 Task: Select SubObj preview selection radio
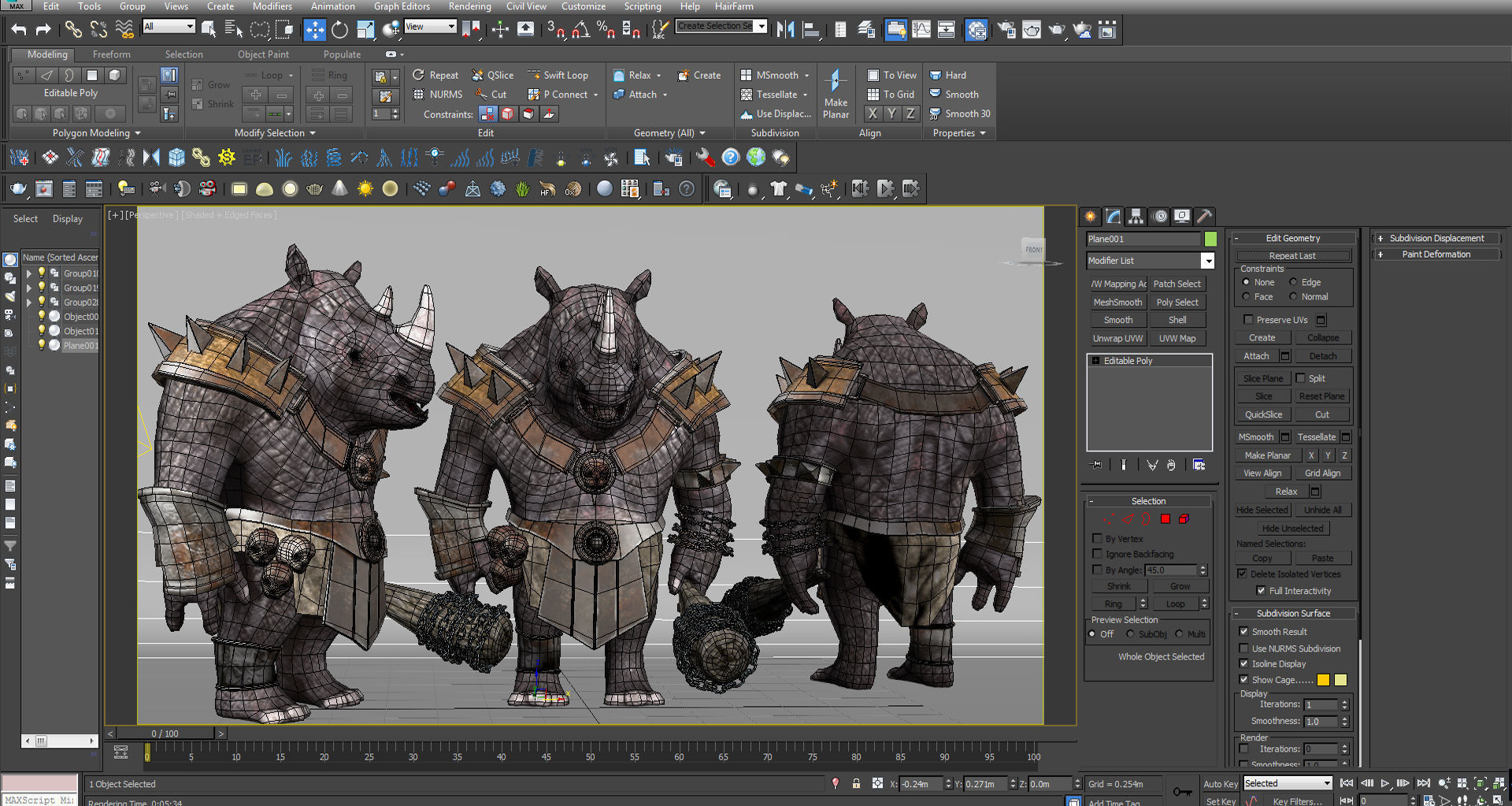(x=1130, y=633)
